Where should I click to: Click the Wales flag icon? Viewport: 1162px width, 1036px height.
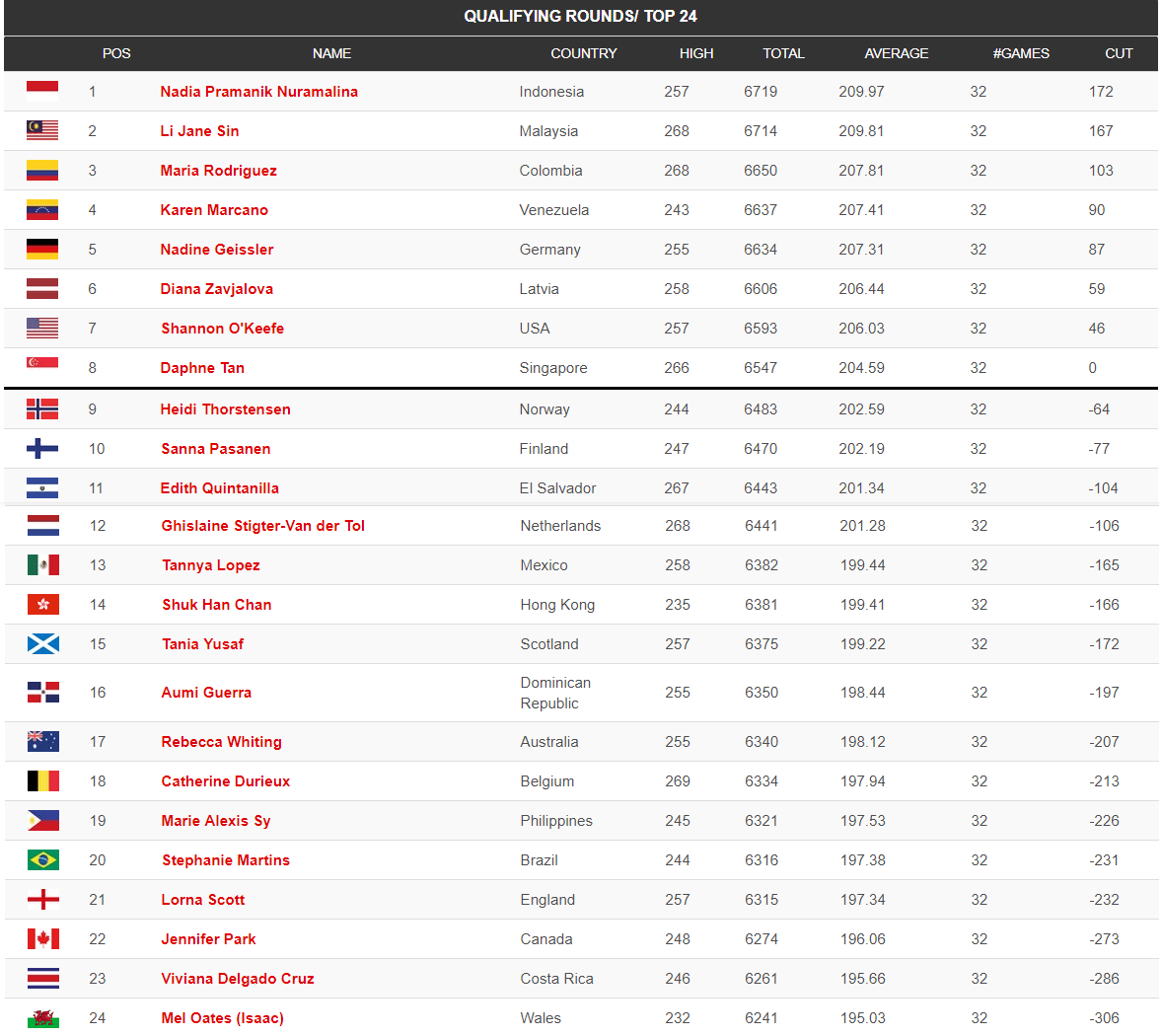point(43,1017)
